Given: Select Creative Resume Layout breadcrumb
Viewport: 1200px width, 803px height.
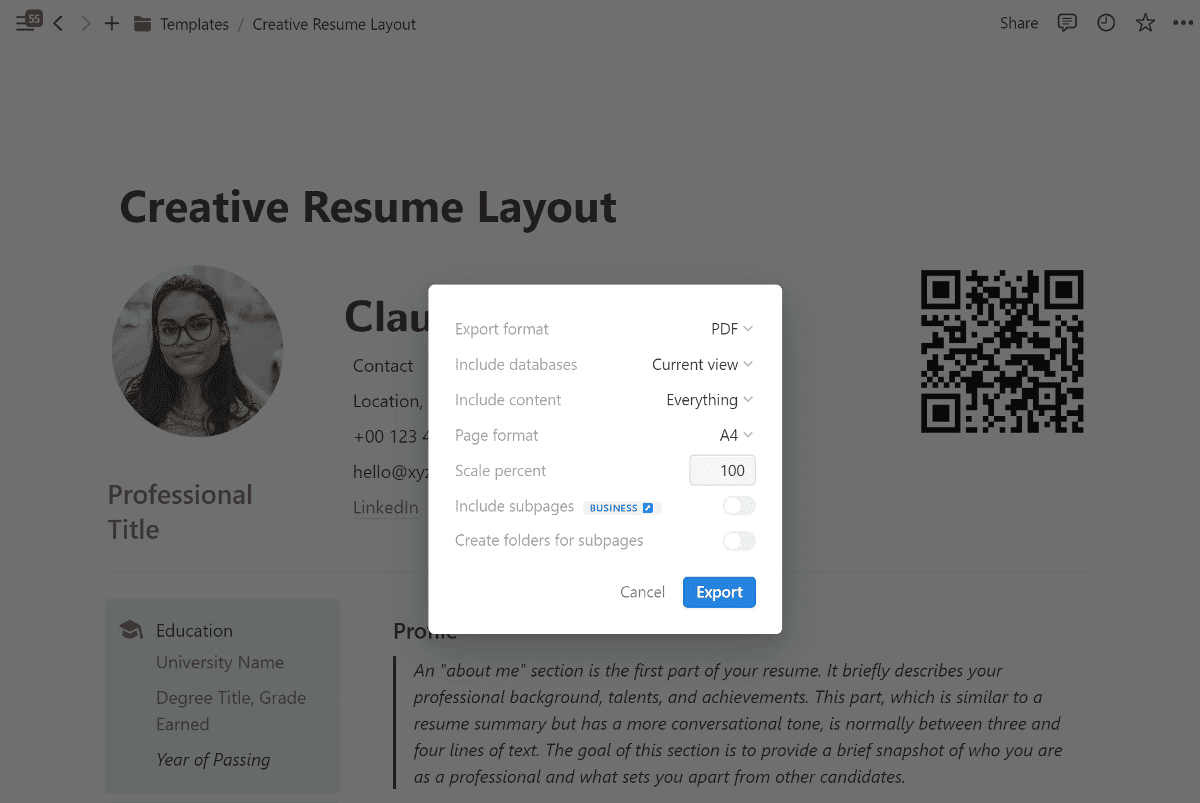Looking at the screenshot, I should (334, 24).
